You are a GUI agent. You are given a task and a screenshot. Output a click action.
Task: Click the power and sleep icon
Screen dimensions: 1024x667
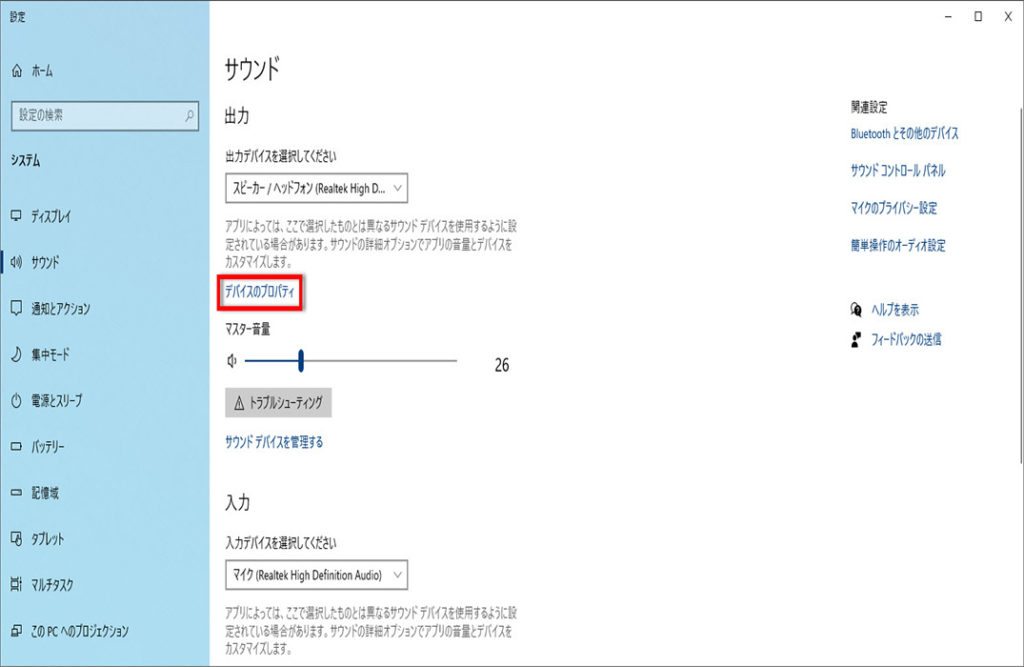coord(16,400)
